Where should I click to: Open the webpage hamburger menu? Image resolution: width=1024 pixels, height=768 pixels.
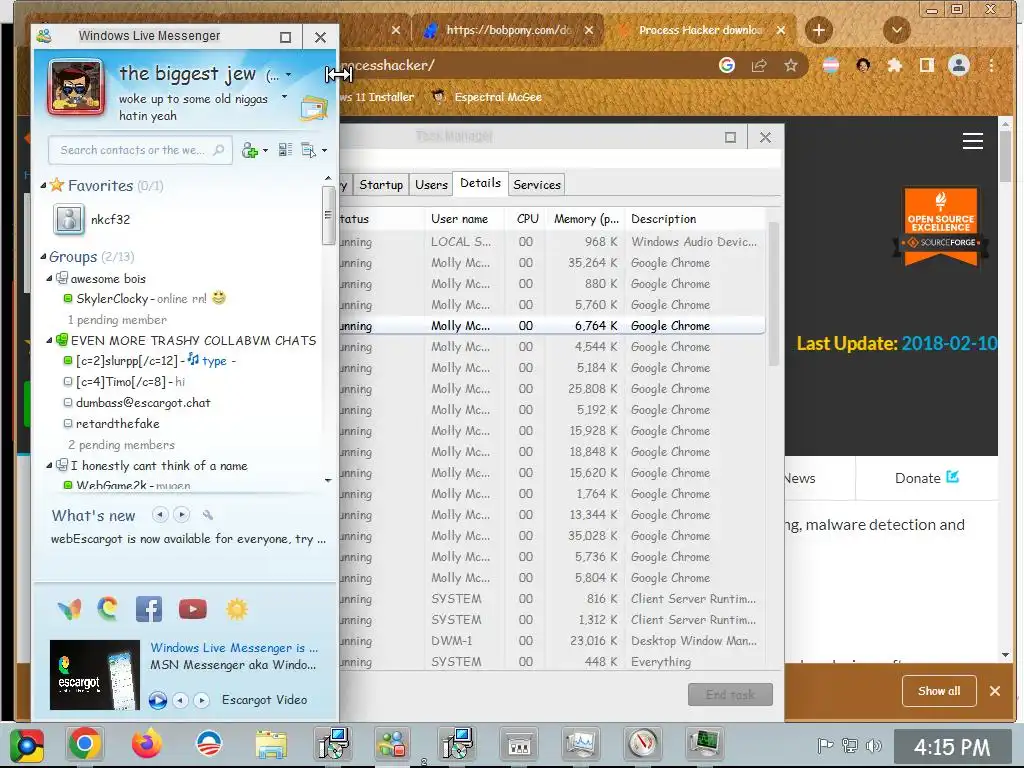pos(972,141)
